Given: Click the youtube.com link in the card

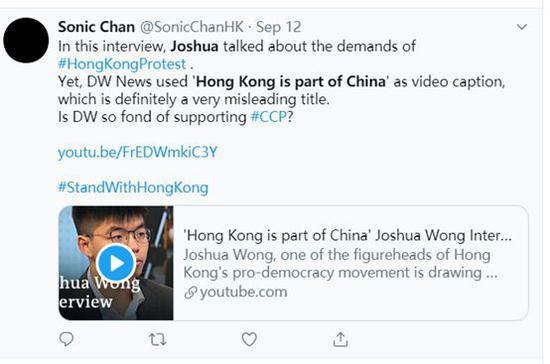Looking at the screenshot, I should (243, 292).
